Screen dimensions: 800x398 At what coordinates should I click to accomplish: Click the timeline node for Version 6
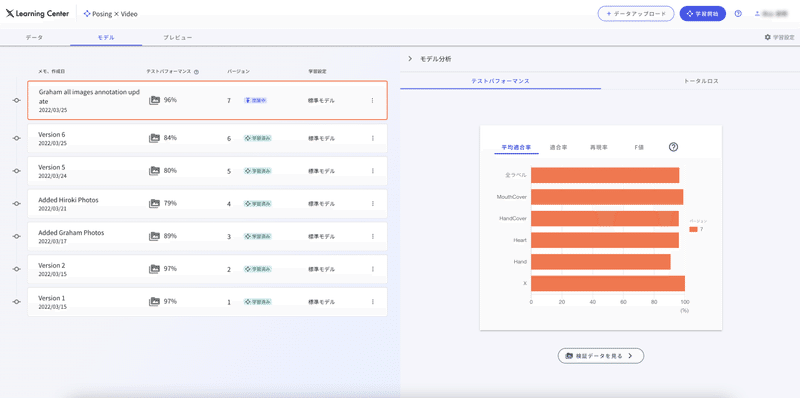(x=16, y=138)
